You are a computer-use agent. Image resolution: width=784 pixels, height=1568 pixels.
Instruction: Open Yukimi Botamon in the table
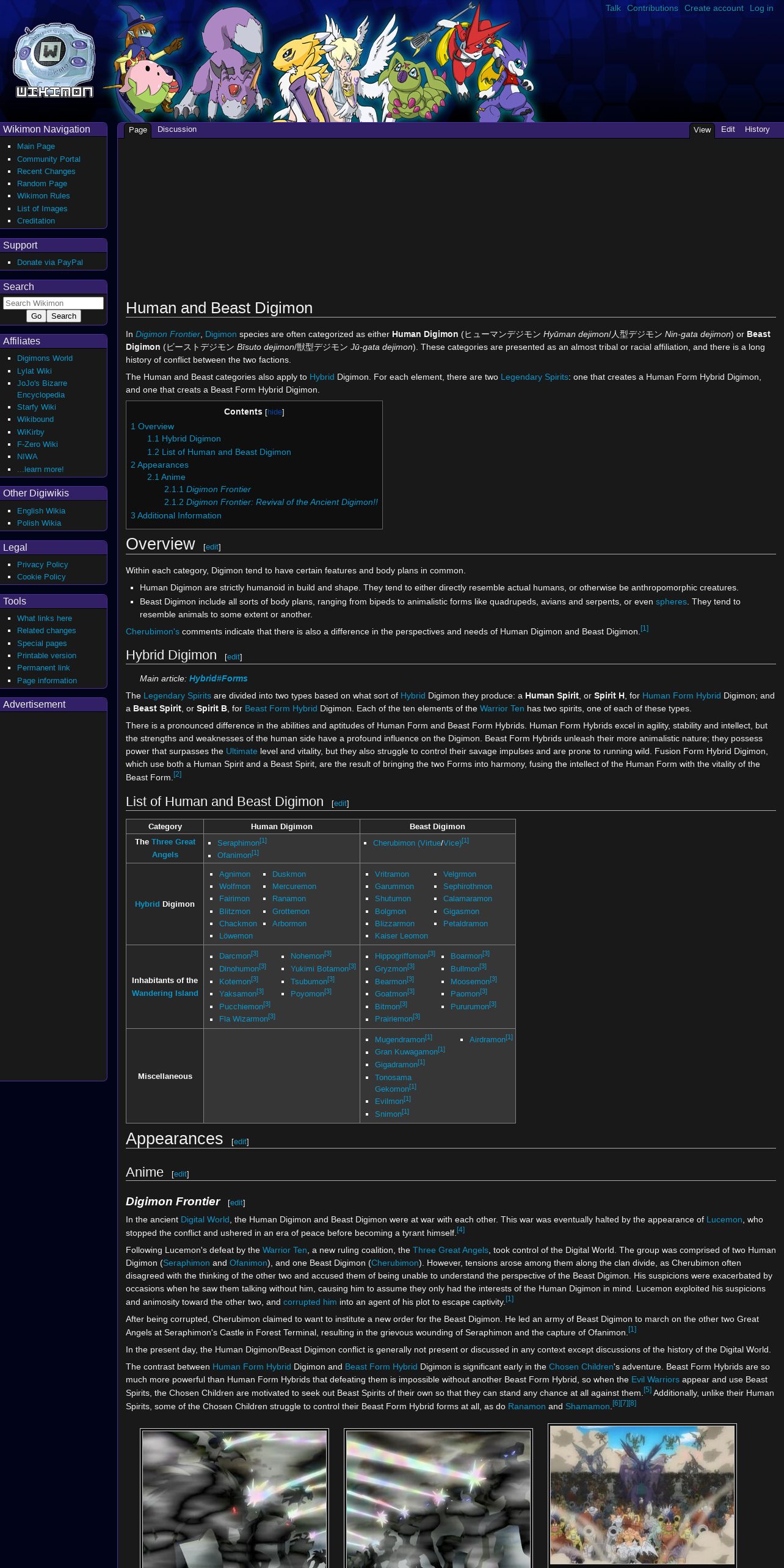pos(319,969)
